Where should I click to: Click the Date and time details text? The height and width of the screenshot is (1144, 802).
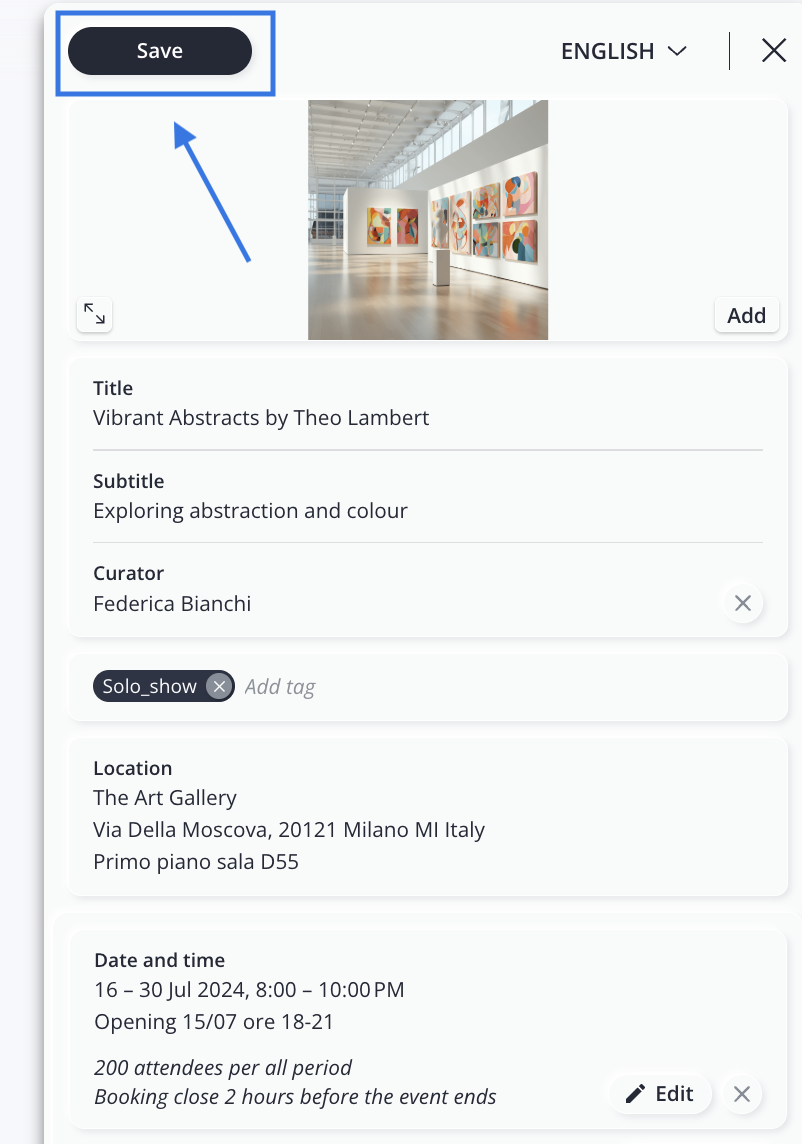[249, 990]
